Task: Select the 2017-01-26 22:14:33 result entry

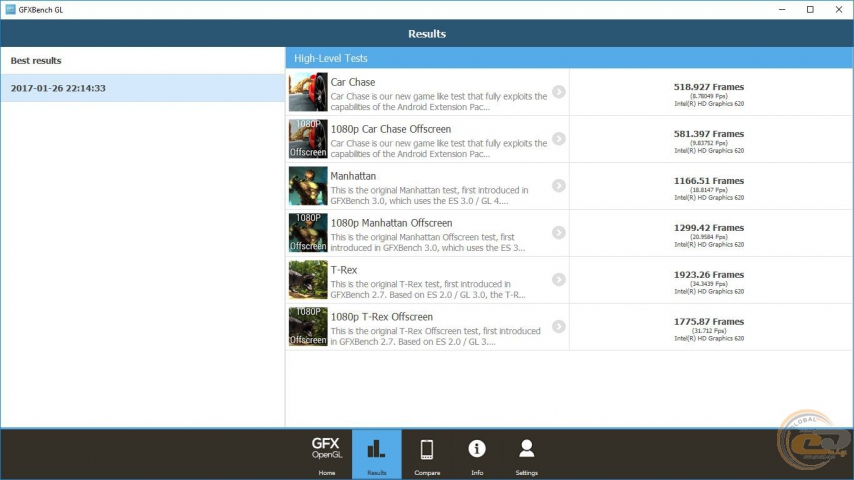Action: point(142,88)
